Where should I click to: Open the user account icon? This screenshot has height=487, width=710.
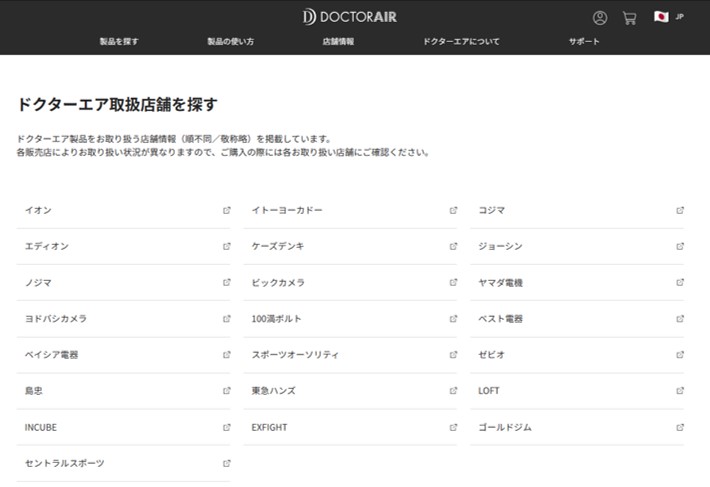[600, 18]
